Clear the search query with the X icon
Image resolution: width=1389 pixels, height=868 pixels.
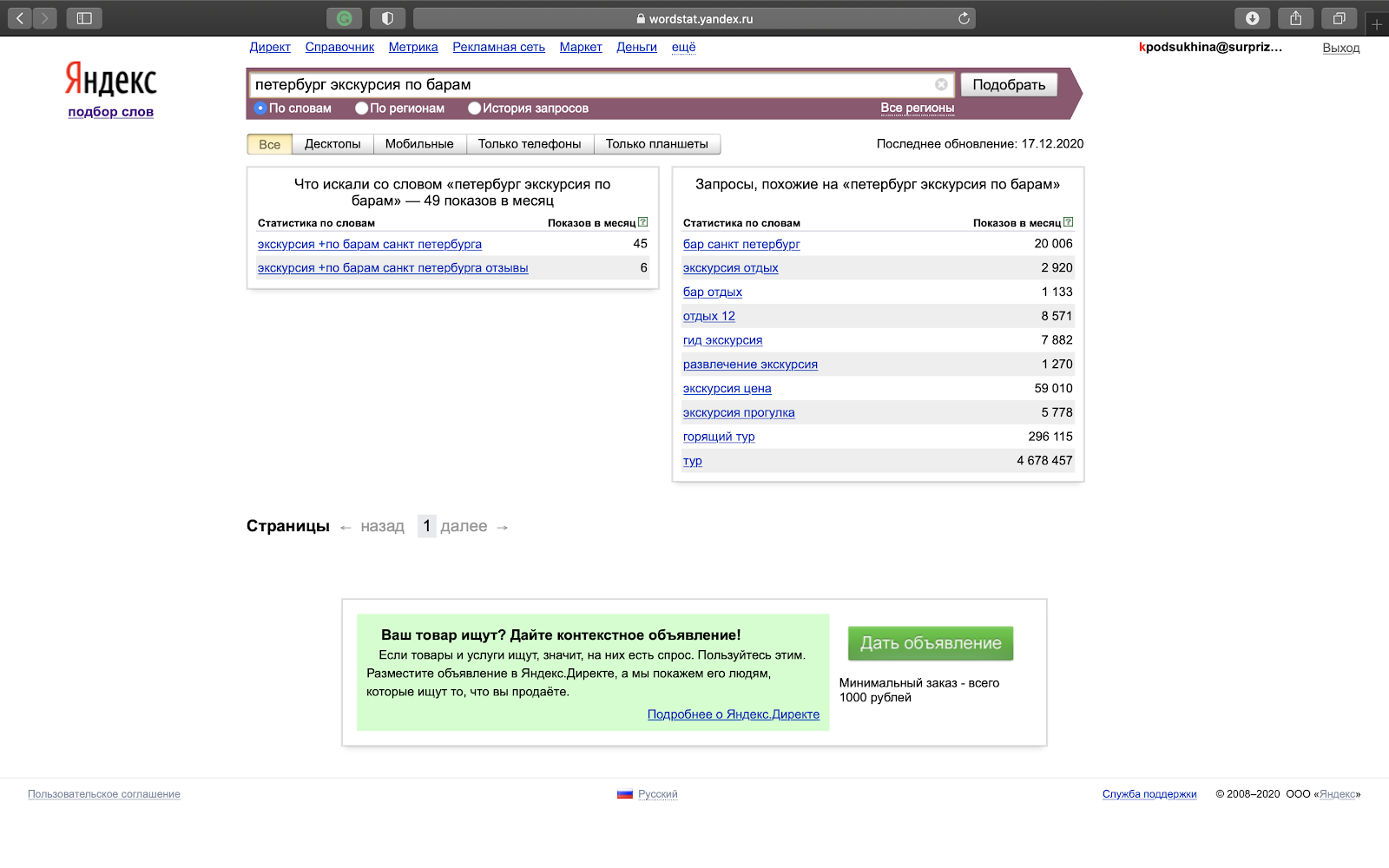(941, 84)
